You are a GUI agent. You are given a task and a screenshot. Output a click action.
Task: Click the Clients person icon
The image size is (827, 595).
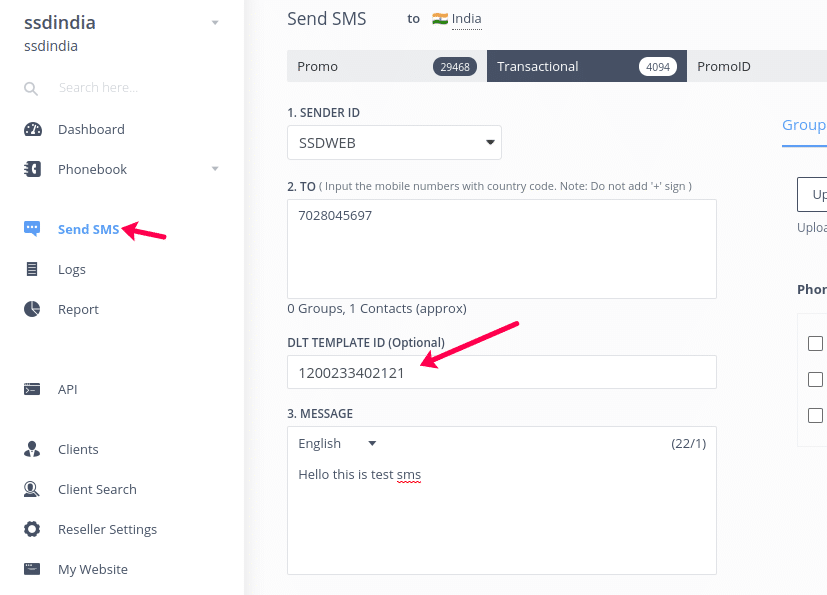[x=32, y=449]
